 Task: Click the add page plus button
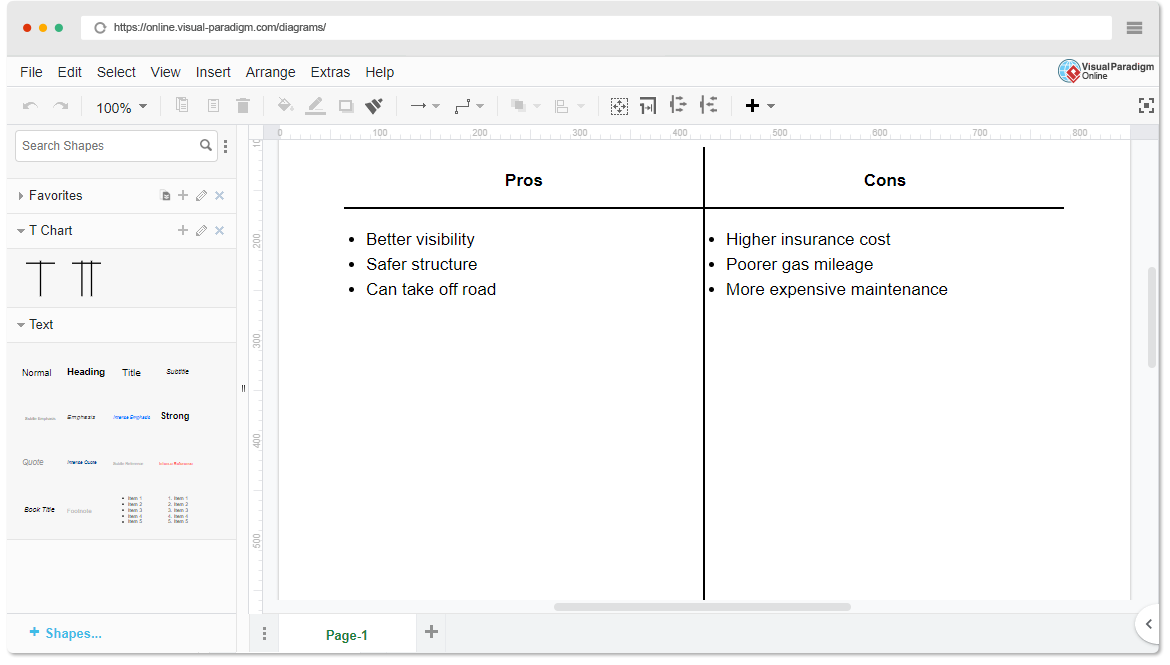coord(431,632)
